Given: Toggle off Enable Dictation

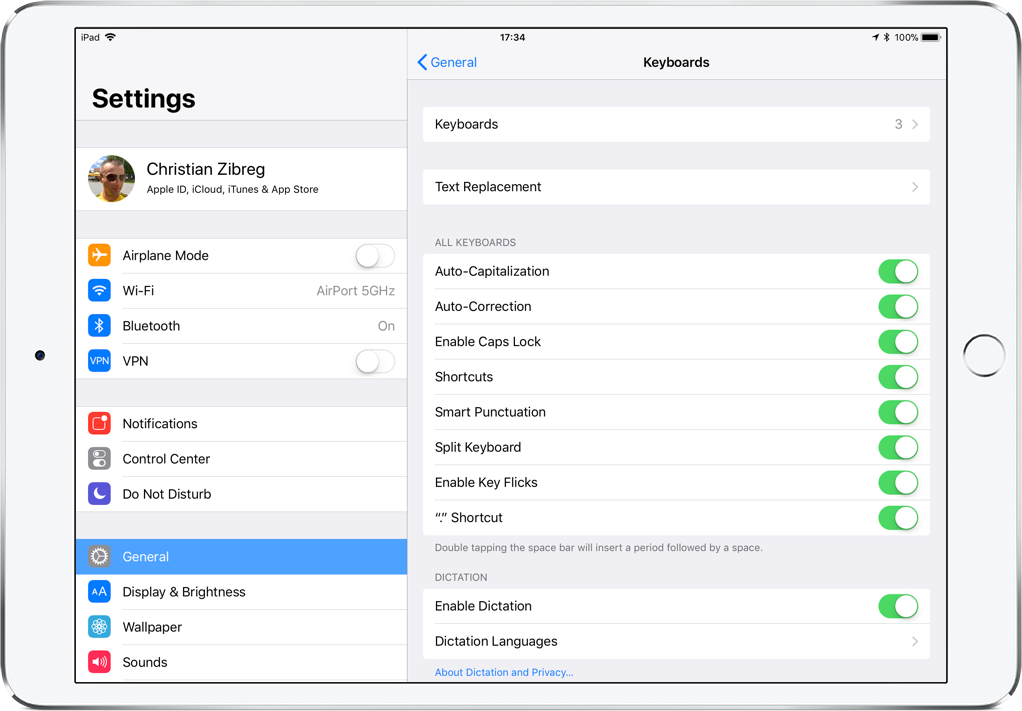Looking at the screenshot, I should click(898, 606).
